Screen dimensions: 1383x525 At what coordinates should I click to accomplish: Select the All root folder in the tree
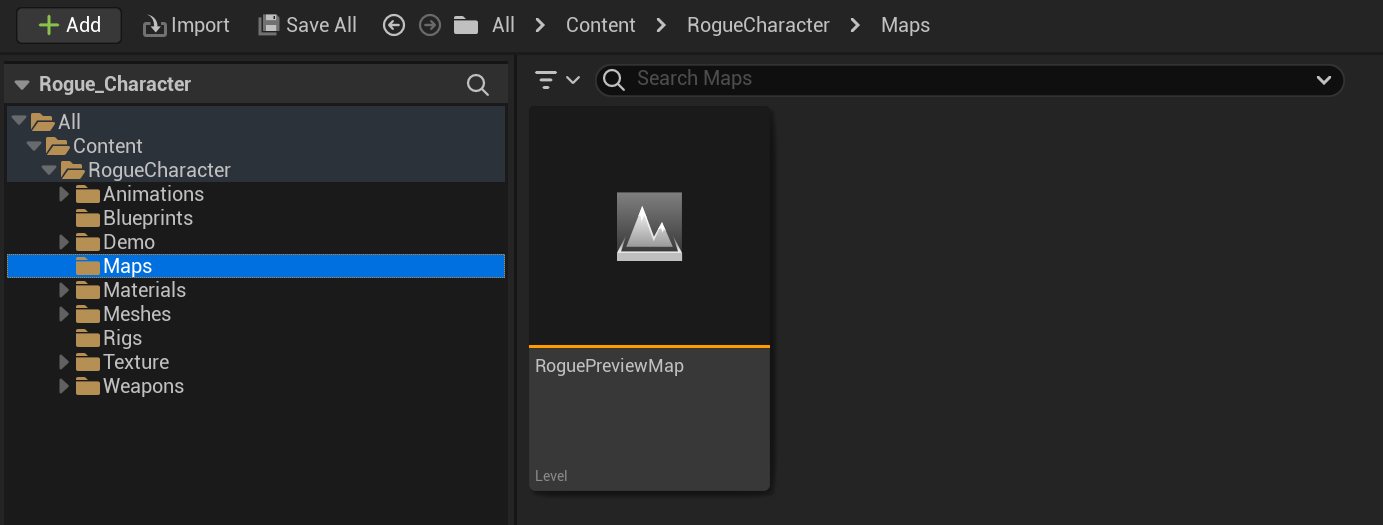click(x=256, y=121)
